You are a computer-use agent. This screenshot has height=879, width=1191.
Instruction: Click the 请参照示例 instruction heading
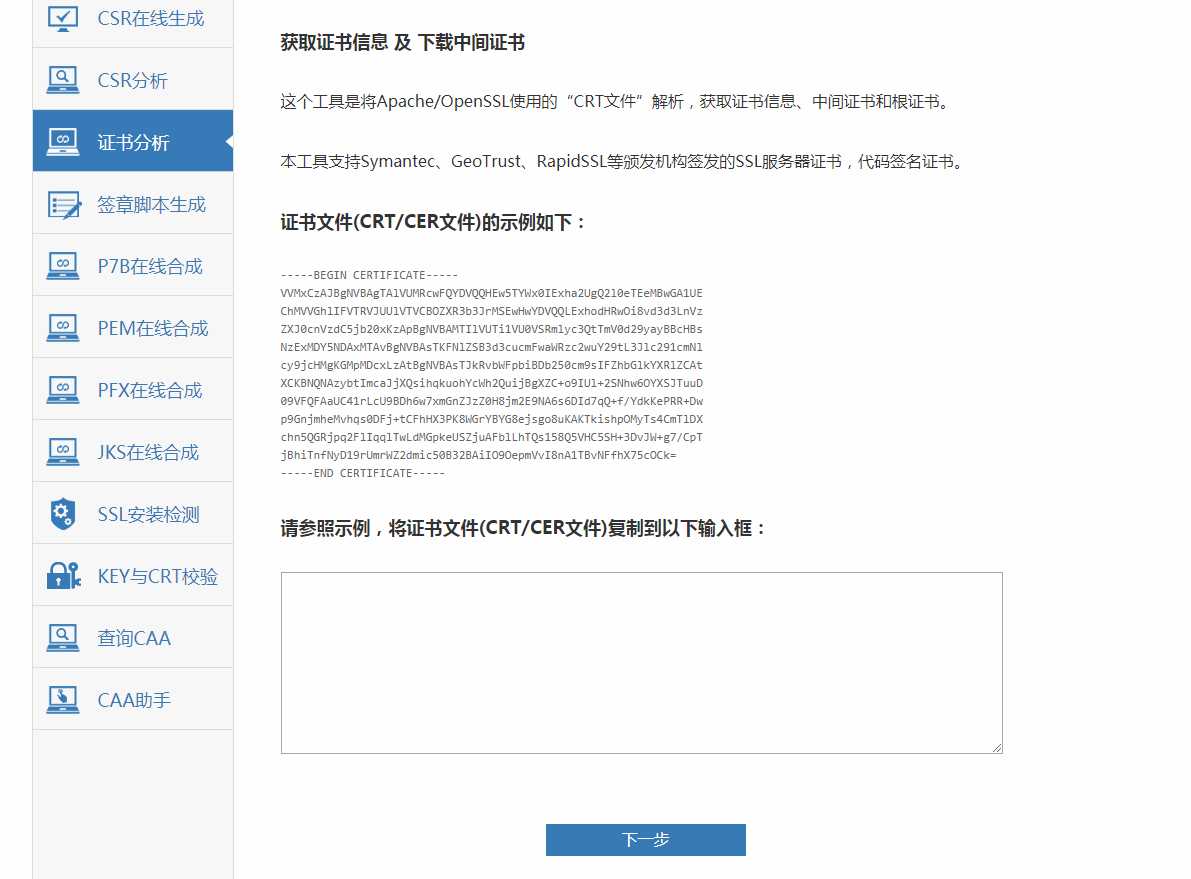click(523, 528)
